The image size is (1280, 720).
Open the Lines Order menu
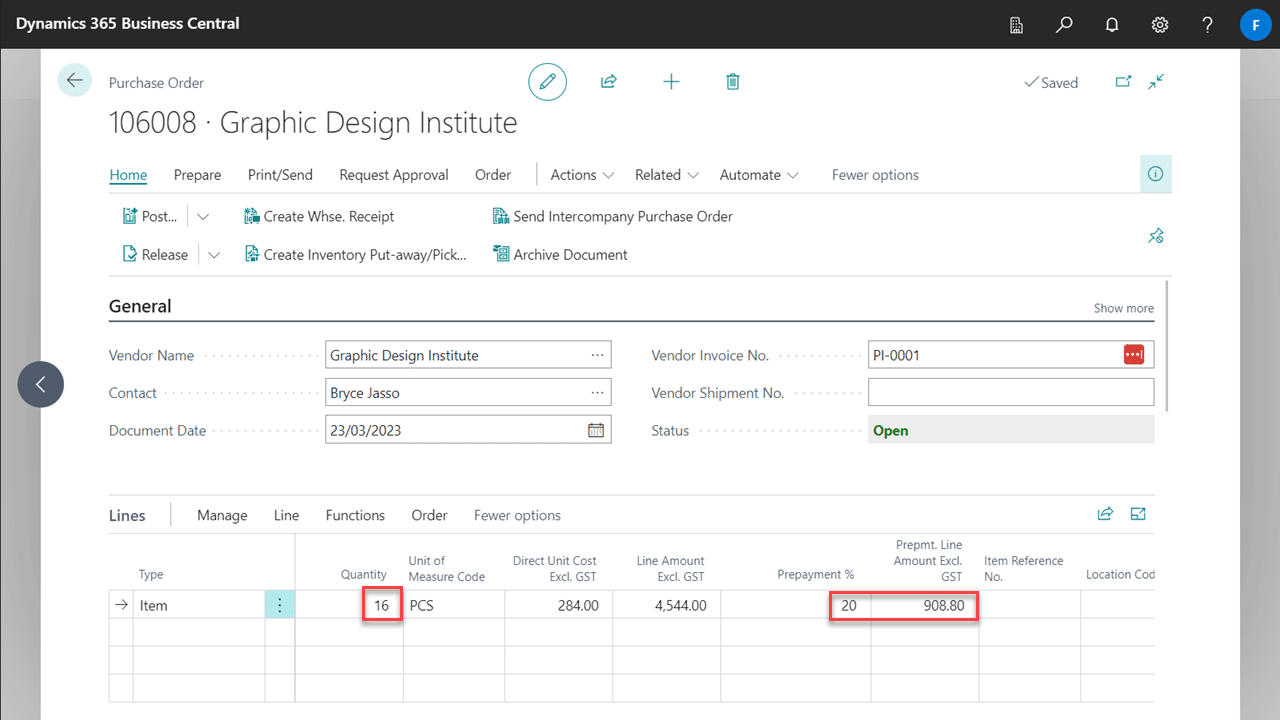(429, 515)
